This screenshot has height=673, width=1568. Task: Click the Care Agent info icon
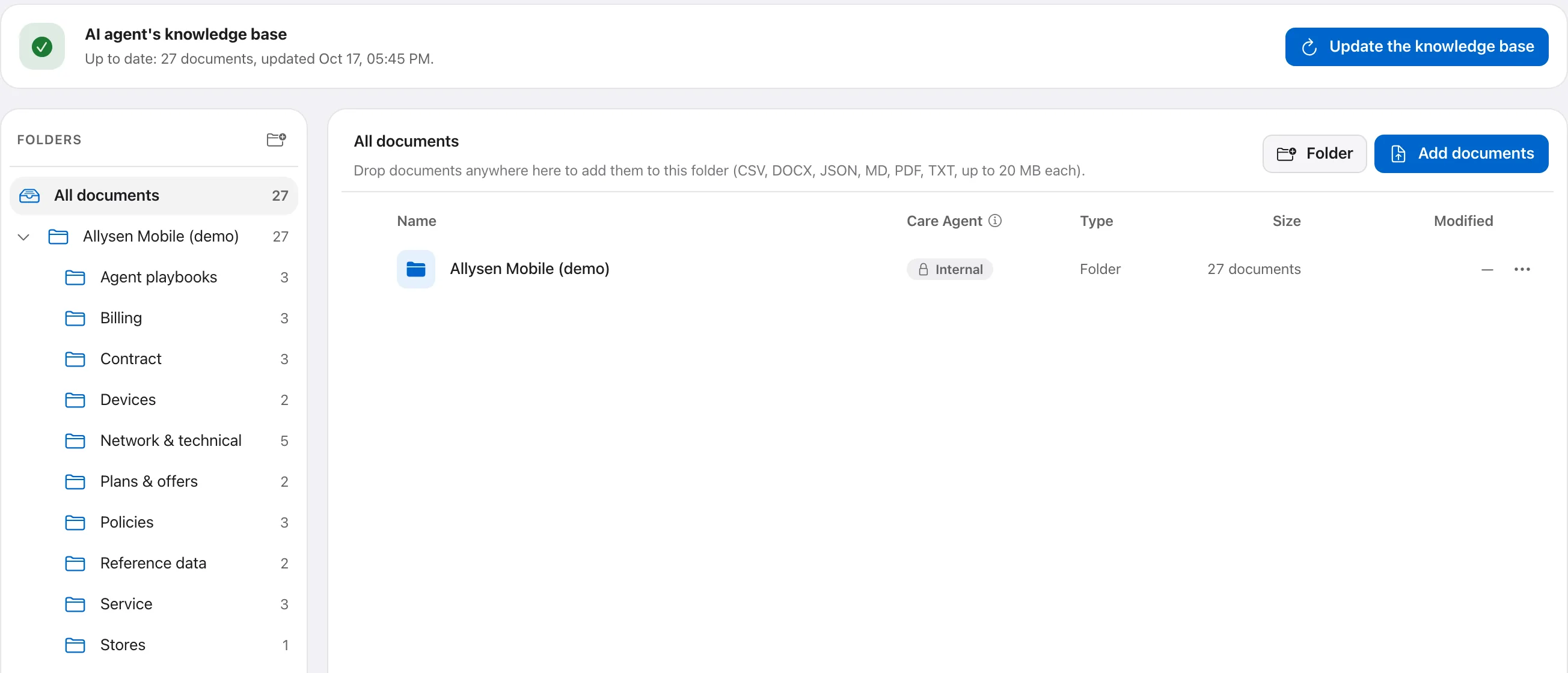(994, 221)
